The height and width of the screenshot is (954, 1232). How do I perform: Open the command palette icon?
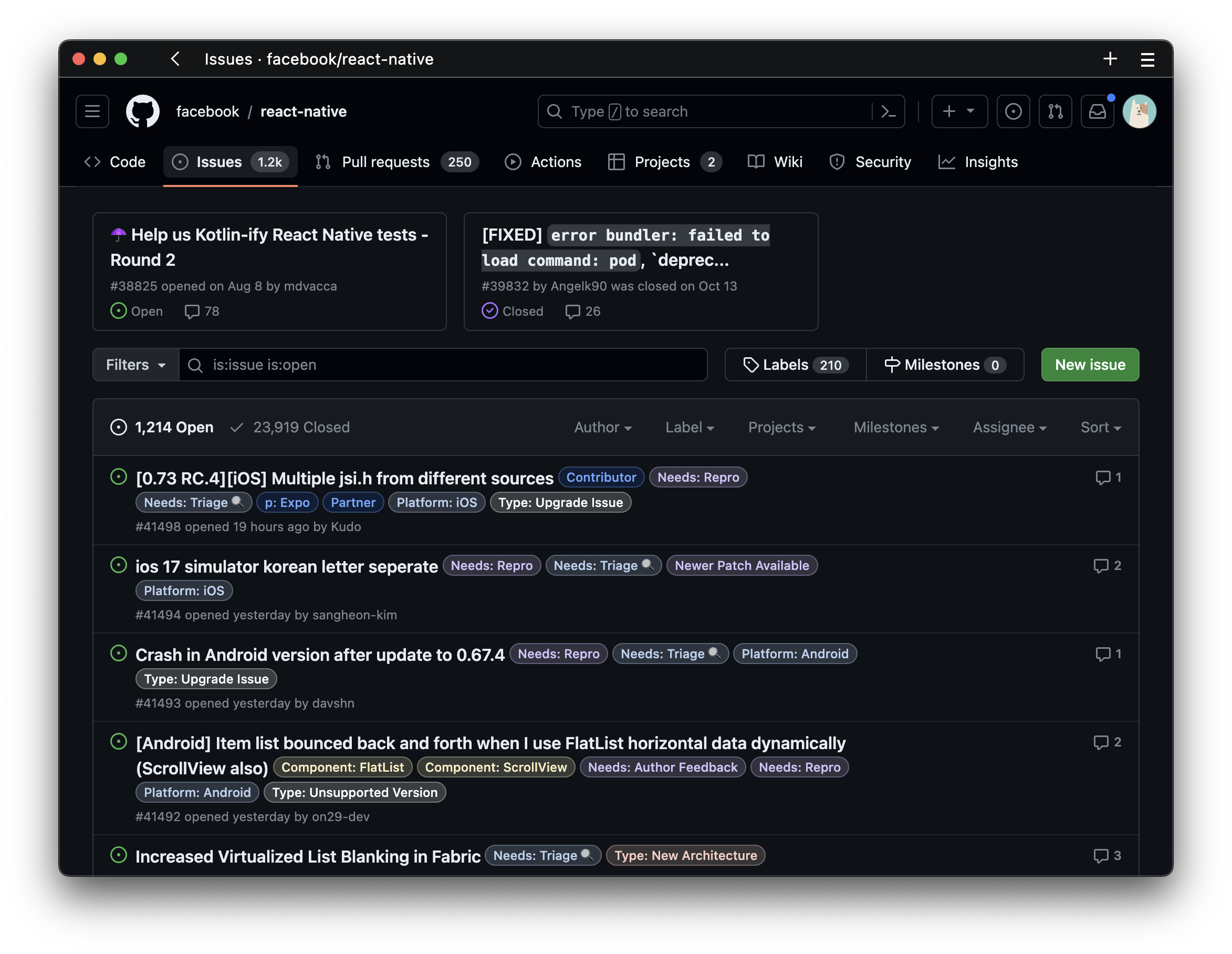pyautogui.click(x=888, y=112)
